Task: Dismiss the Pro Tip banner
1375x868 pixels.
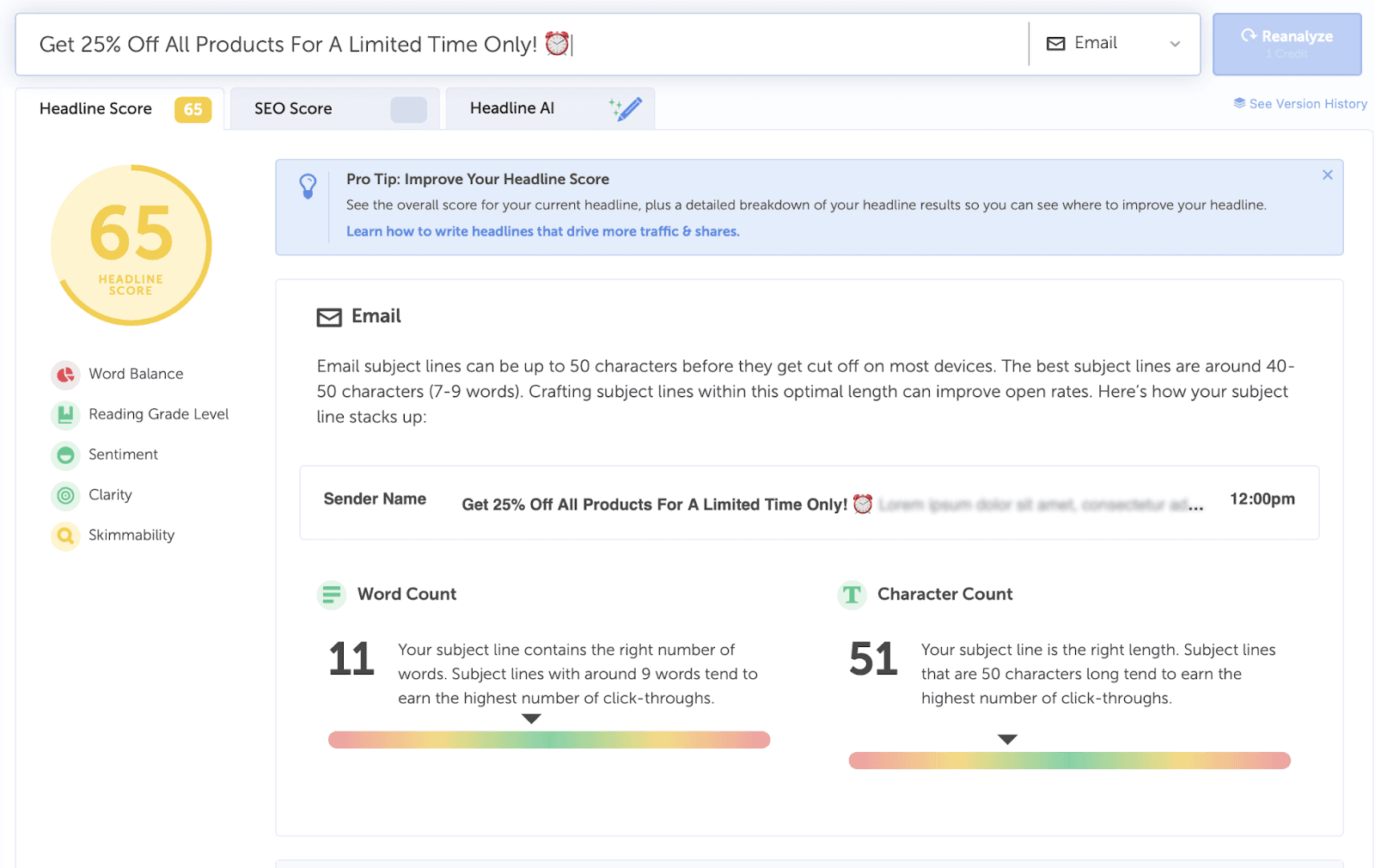Action: tap(1327, 175)
